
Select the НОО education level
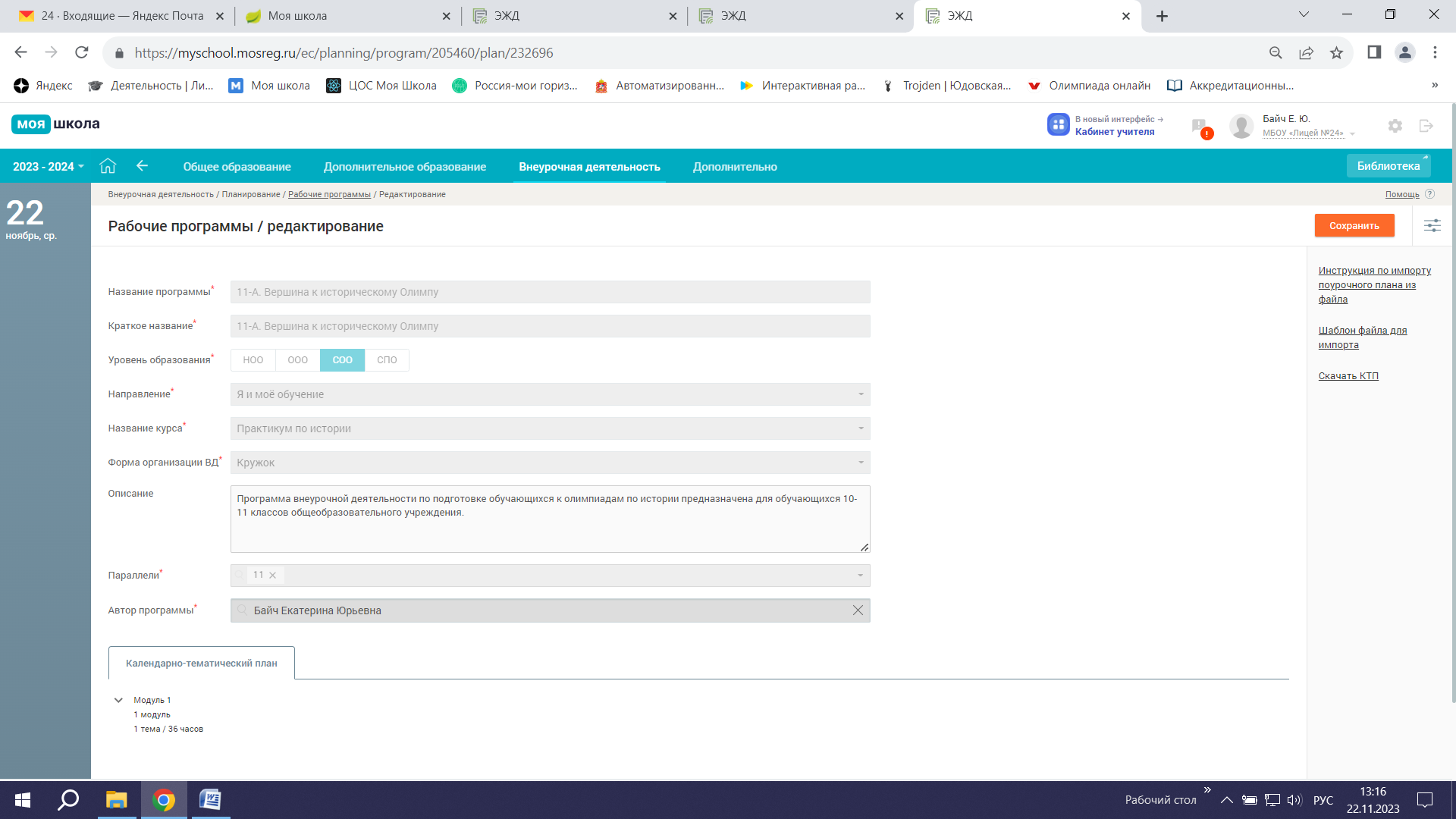click(x=253, y=360)
